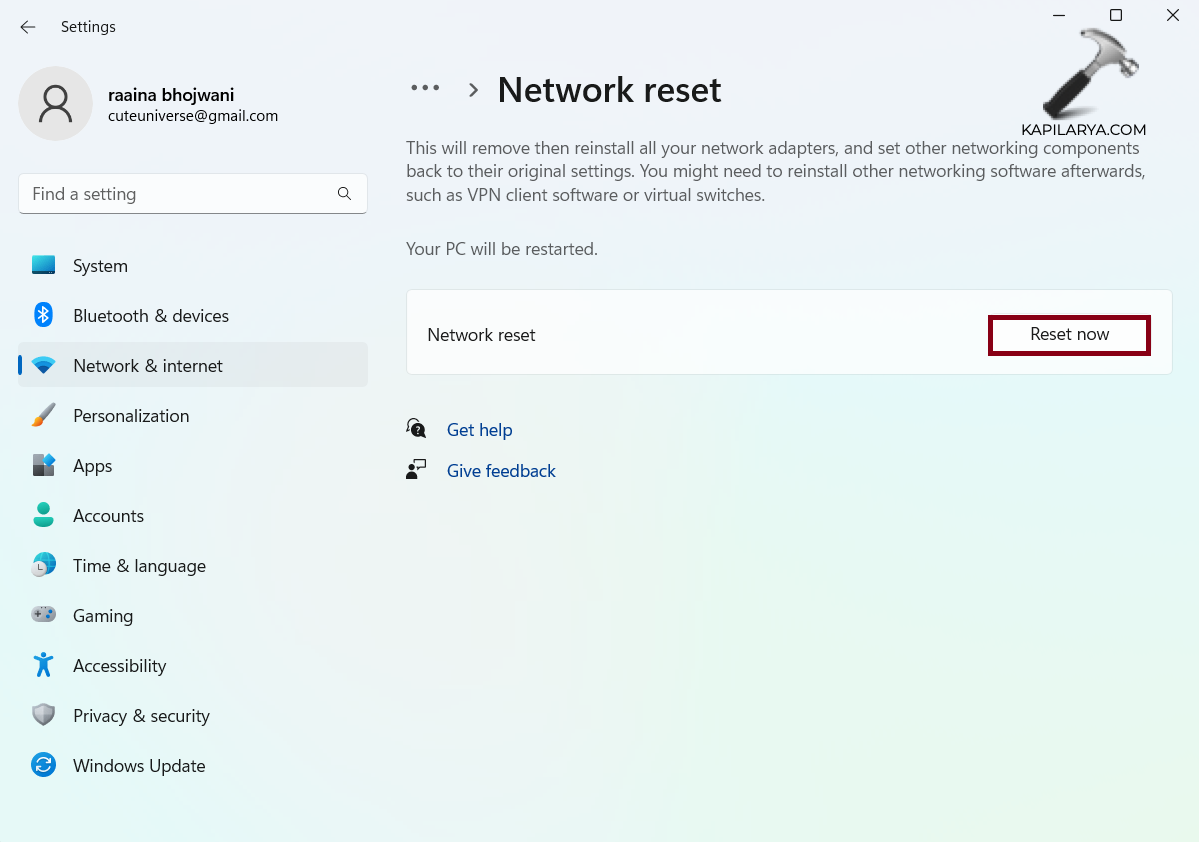
Task: Click the Accounts person icon
Action: pyautogui.click(x=43, y=516)
